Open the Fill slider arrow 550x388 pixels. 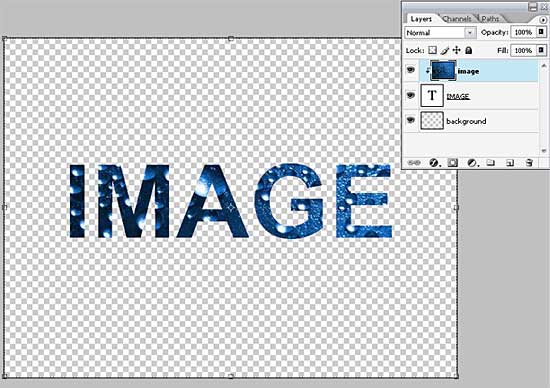click(x=541, y=50)
